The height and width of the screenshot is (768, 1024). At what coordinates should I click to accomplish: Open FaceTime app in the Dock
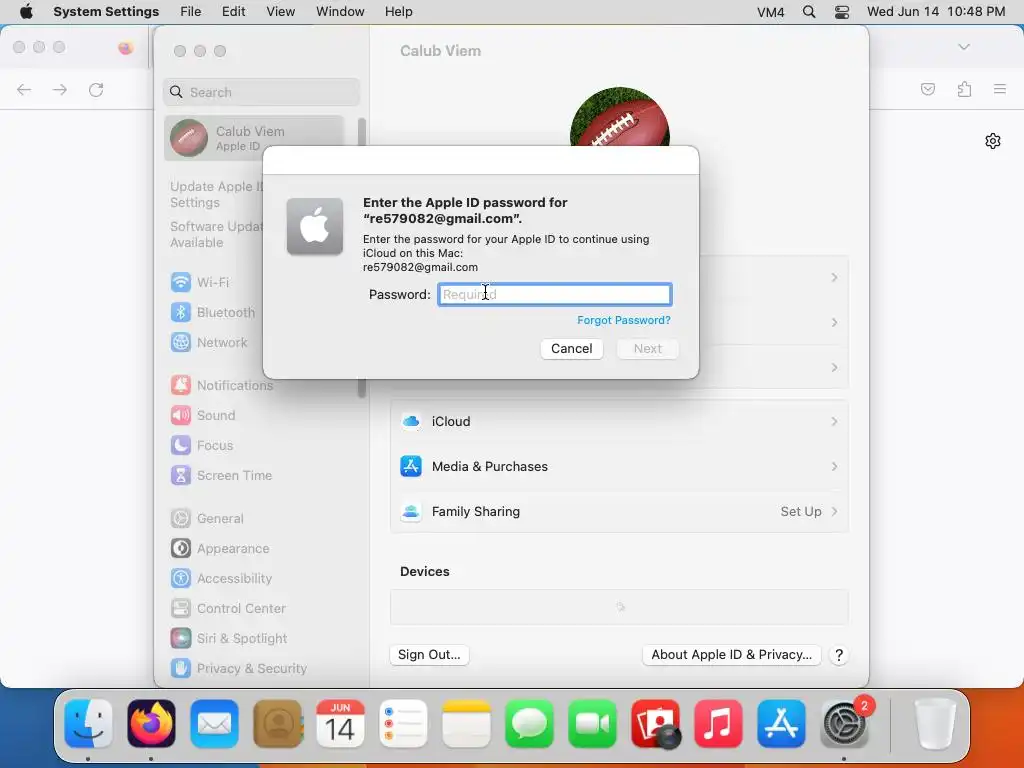coord(592,724)
